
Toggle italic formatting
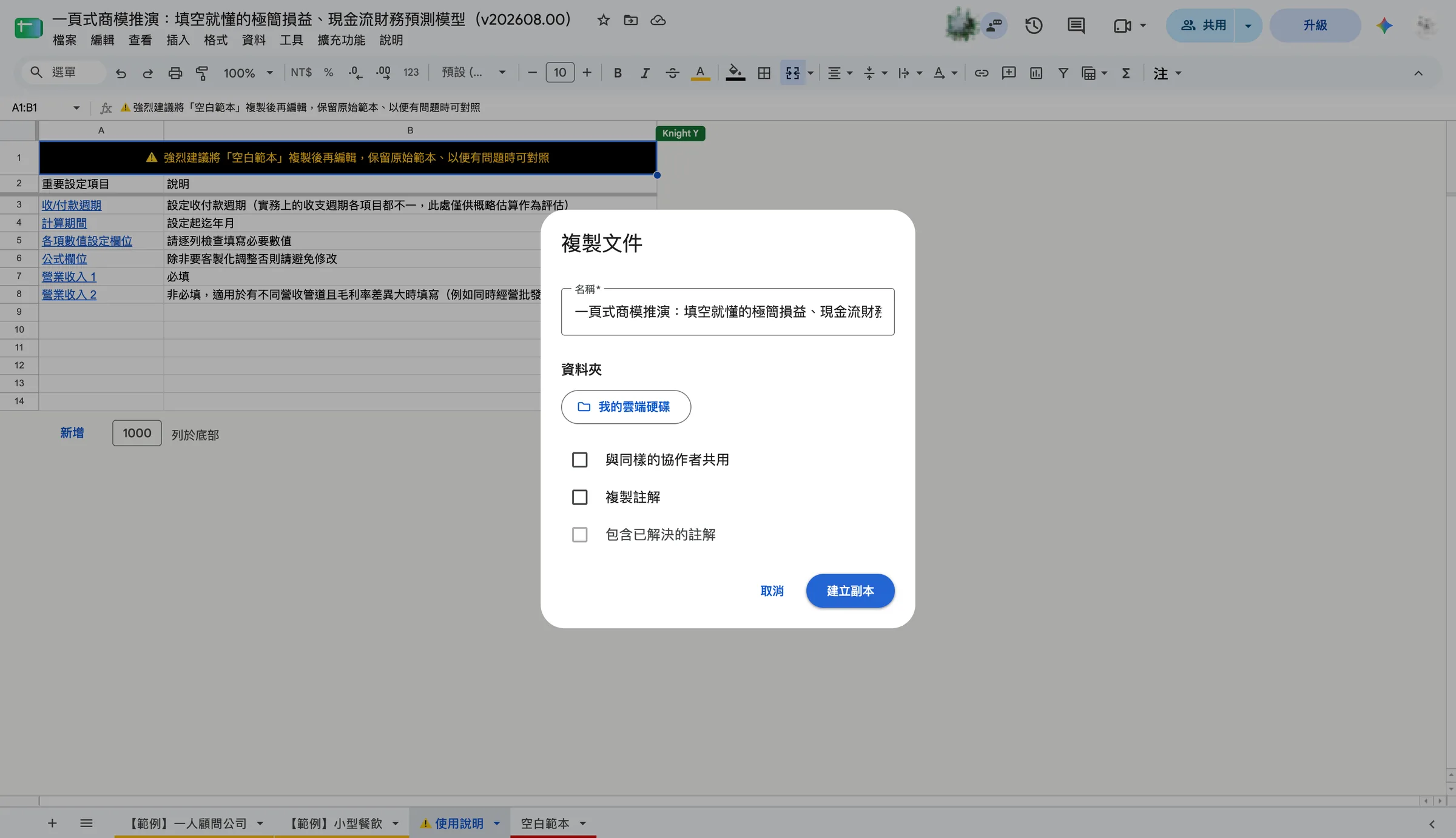[x=645, y=73]
